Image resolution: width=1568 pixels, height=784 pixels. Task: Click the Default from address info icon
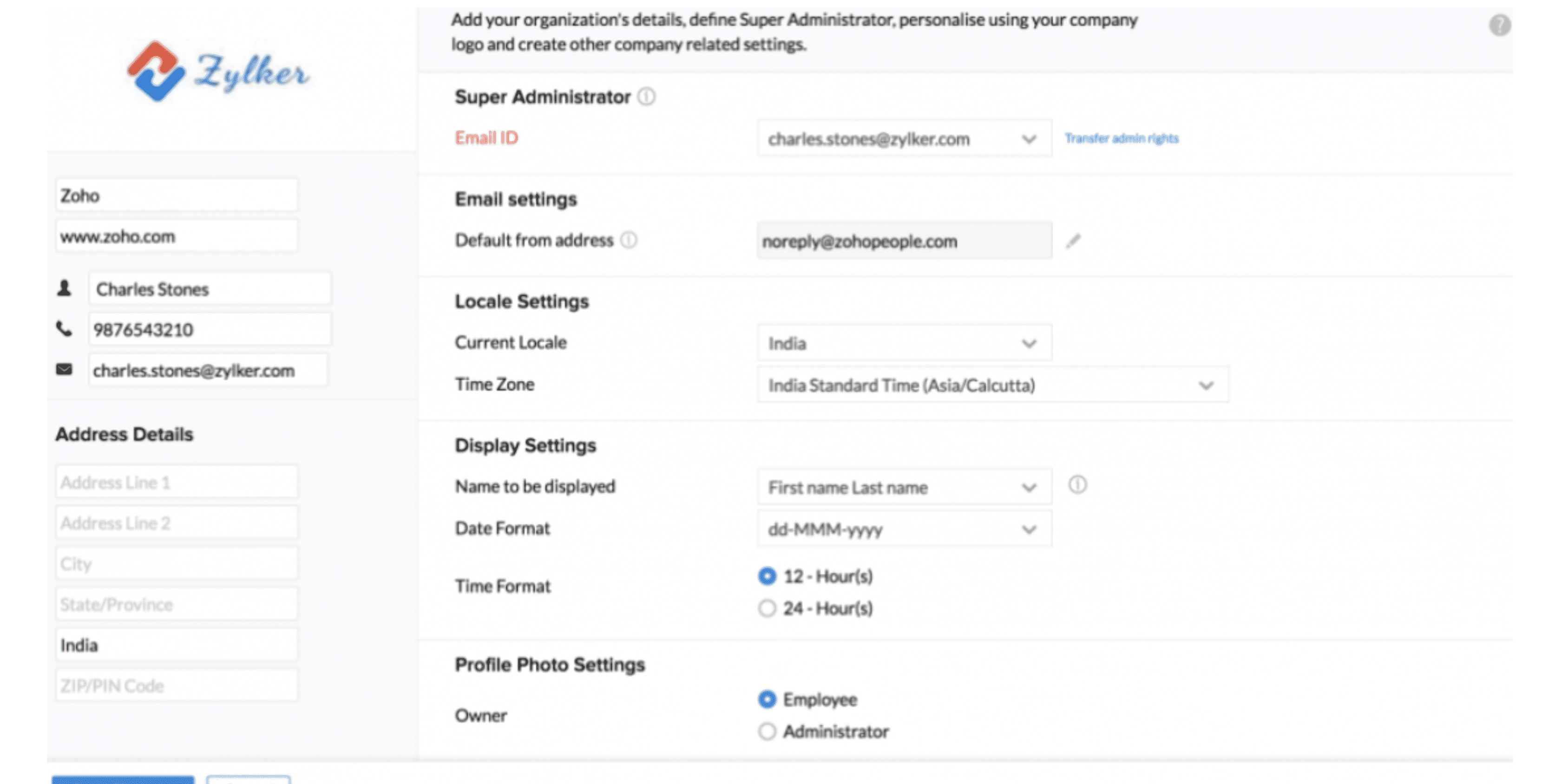click(x=629, y=241)
